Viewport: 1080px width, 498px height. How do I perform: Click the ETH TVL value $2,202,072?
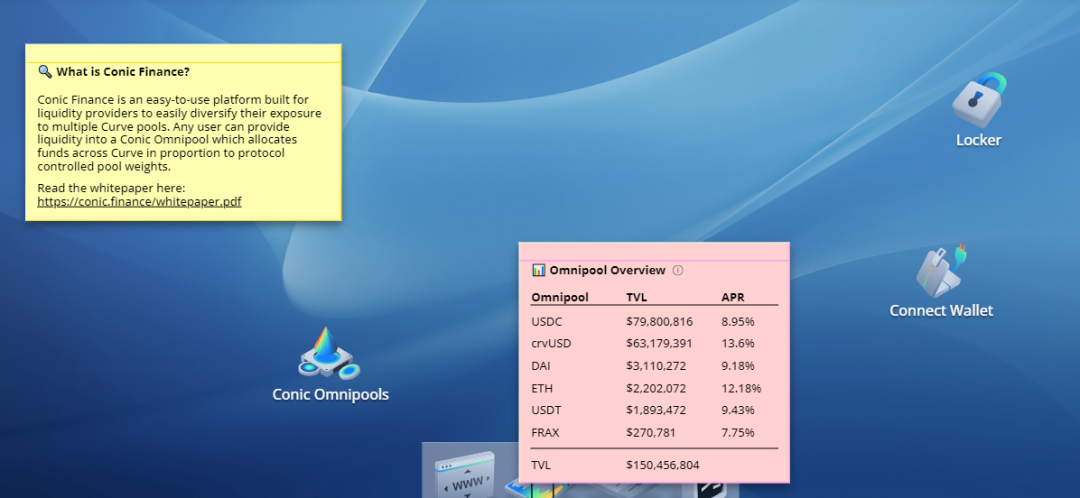tap(656, 388)
